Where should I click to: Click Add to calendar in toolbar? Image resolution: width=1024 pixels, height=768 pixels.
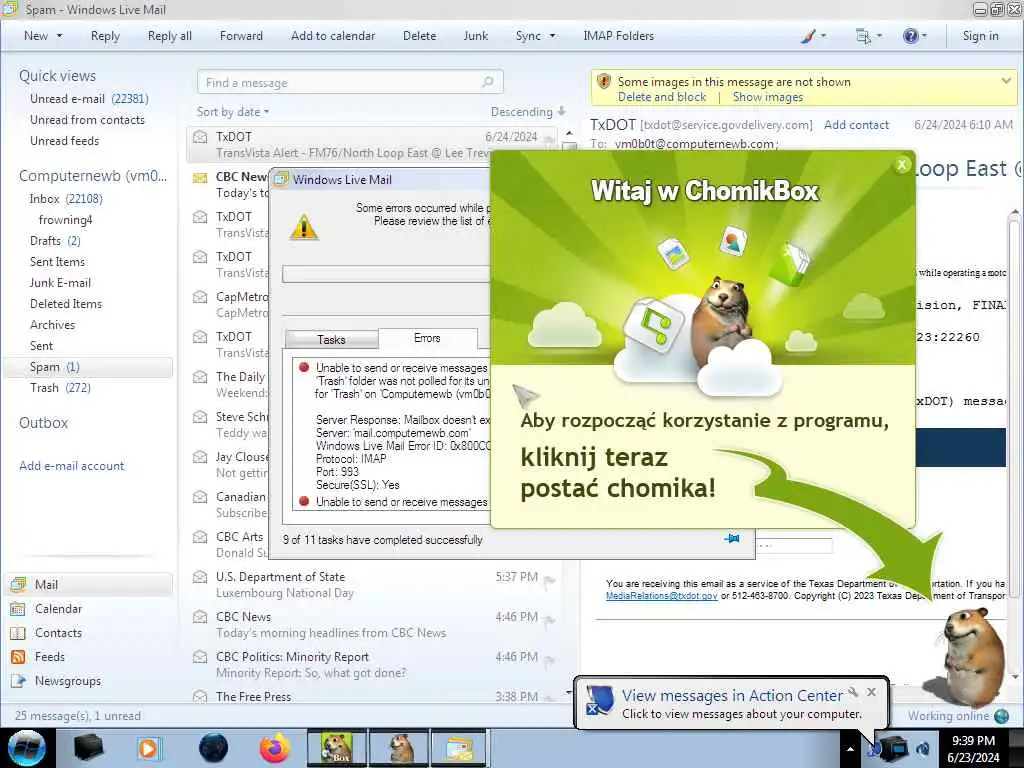click(x=333, y=36)
